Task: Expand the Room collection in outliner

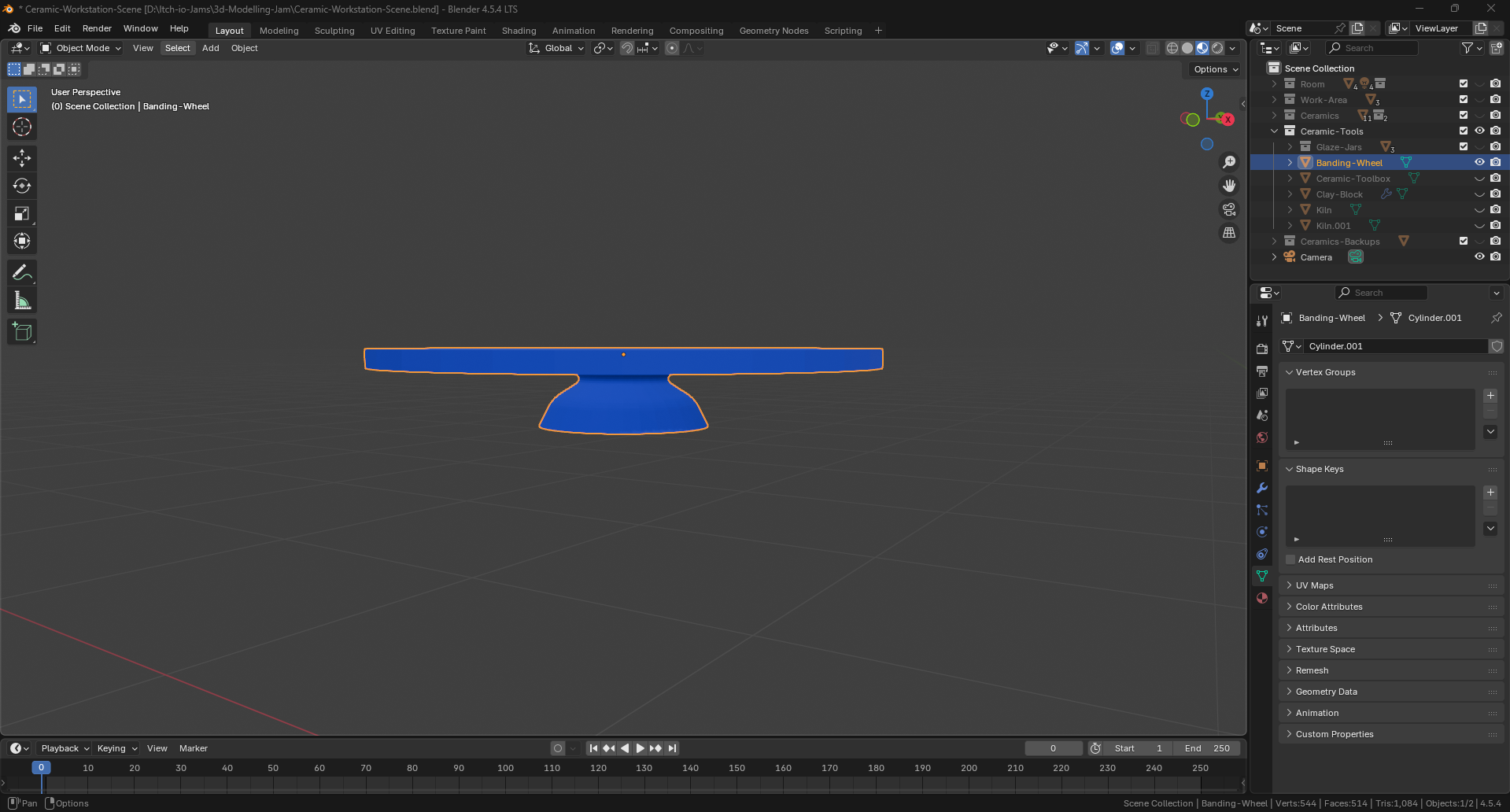Action: (x=1275, y=83)
